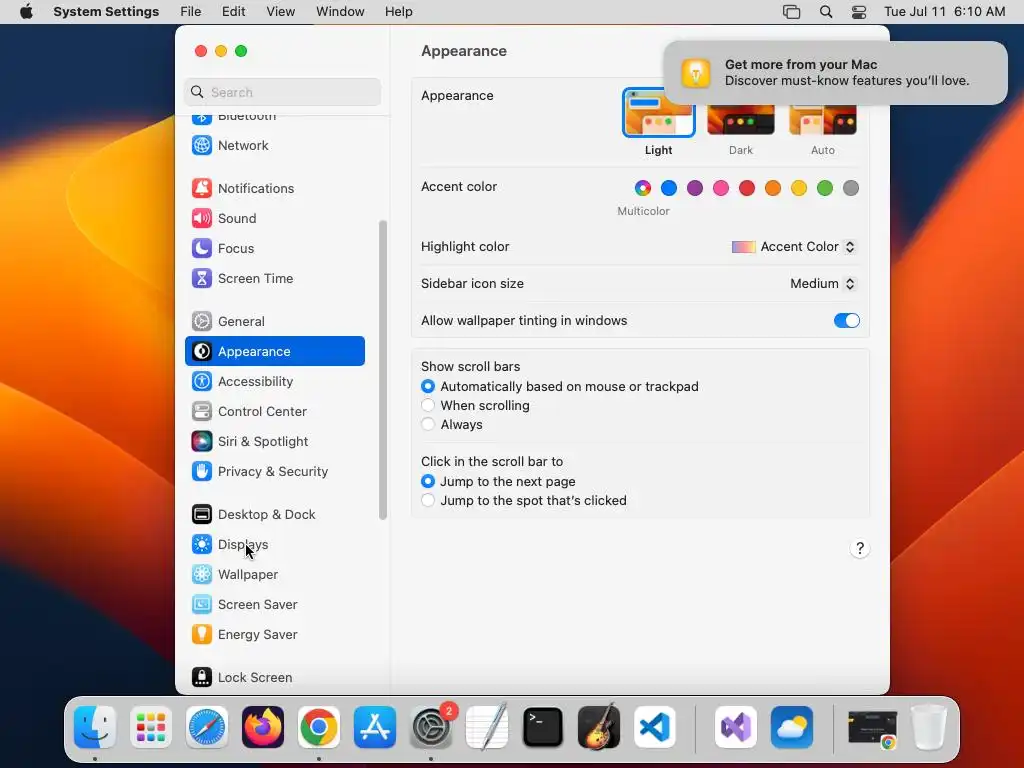Viewport: 1024px width, 768px height.
Task: Select the orange accent color
Action: point(773,188)
